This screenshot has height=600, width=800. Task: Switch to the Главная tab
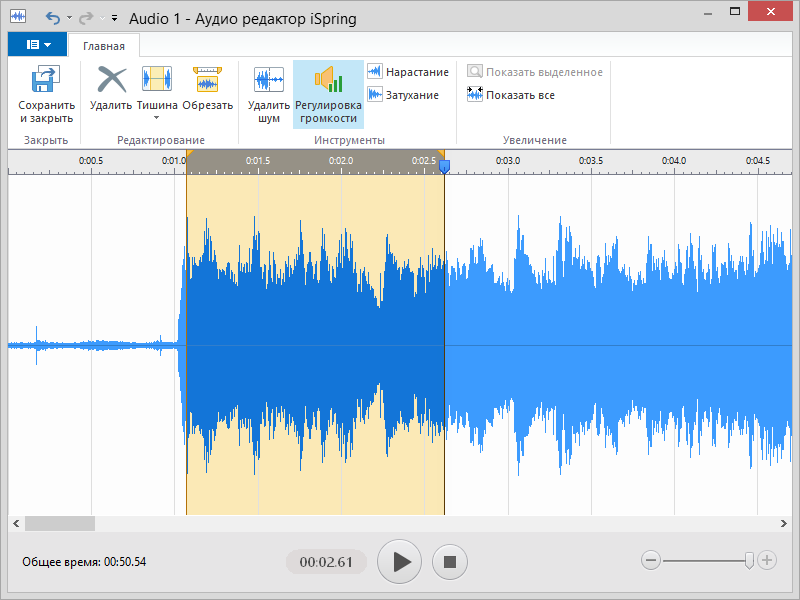[x=104, y=46]
